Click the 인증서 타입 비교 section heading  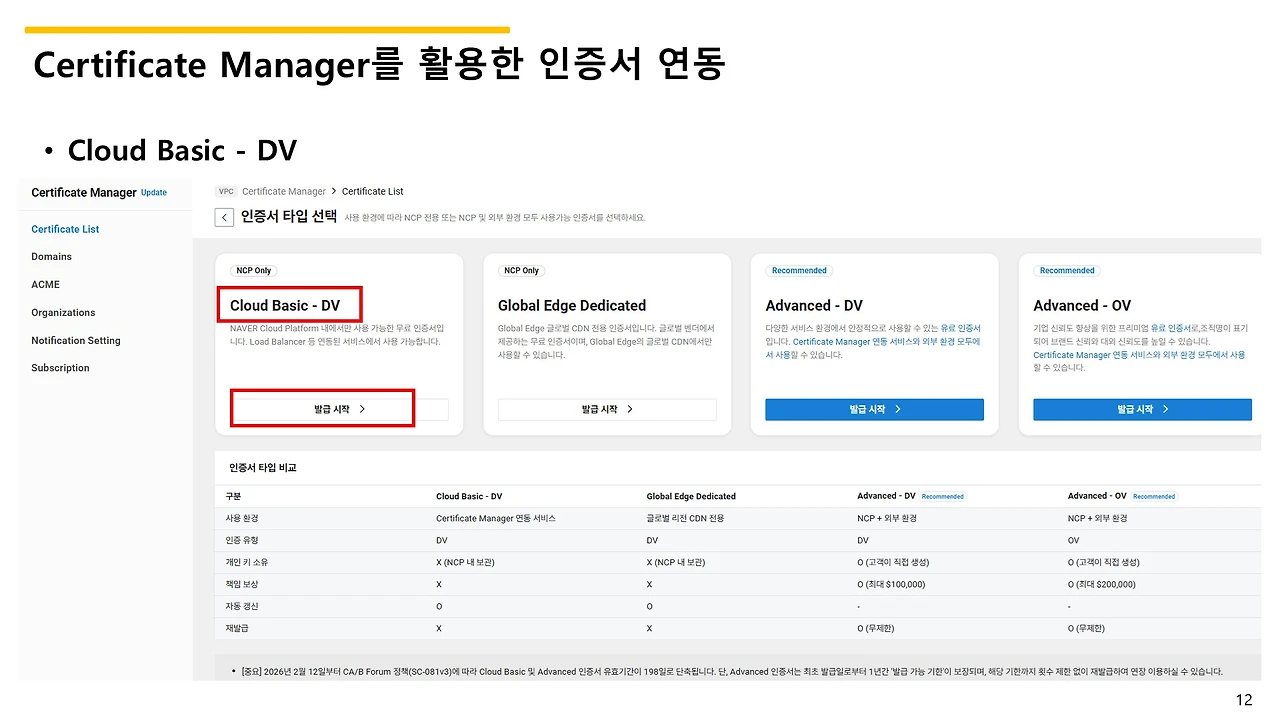pyautogui.click(x=263, y=467)
